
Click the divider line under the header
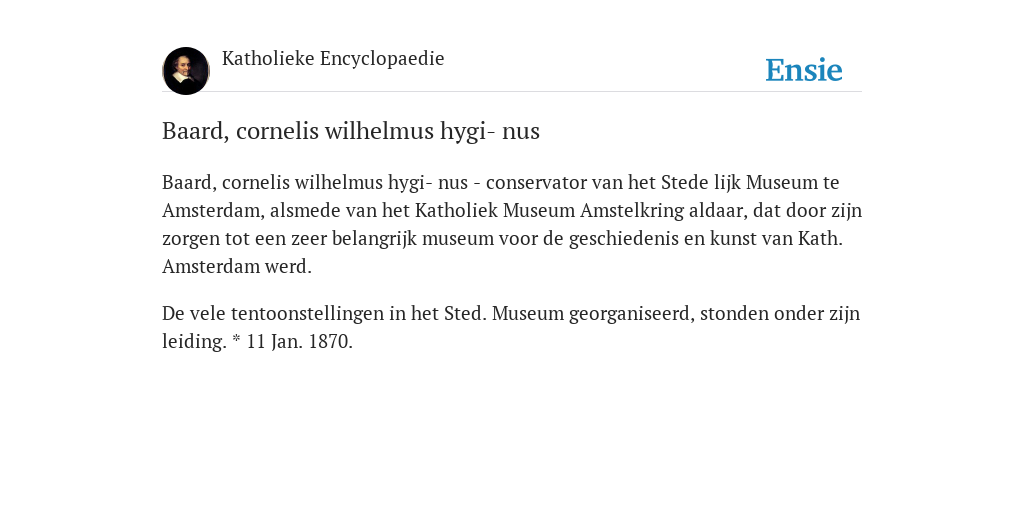[x=512, y=91]
